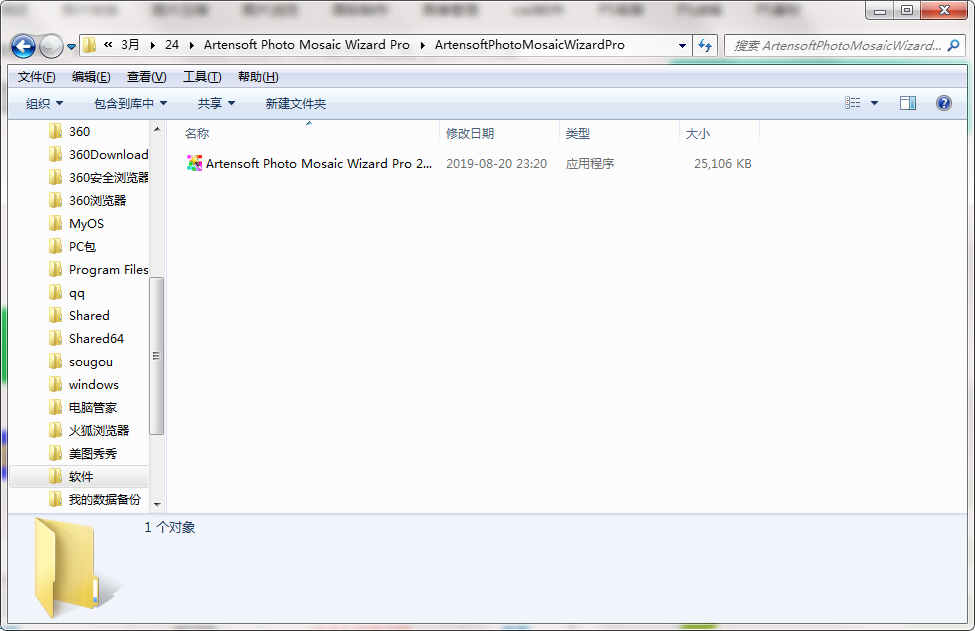The width and height of the screenshot is (975, 631).
Task: Click the navigation pane scroll up arrow
Action: click(157, 129)
